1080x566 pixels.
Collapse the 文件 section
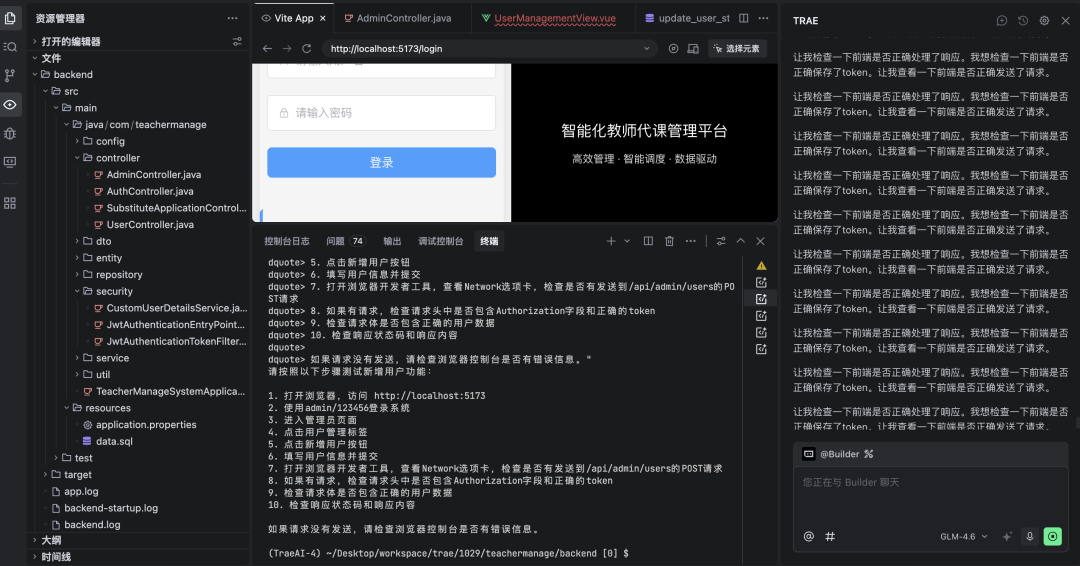51,58
